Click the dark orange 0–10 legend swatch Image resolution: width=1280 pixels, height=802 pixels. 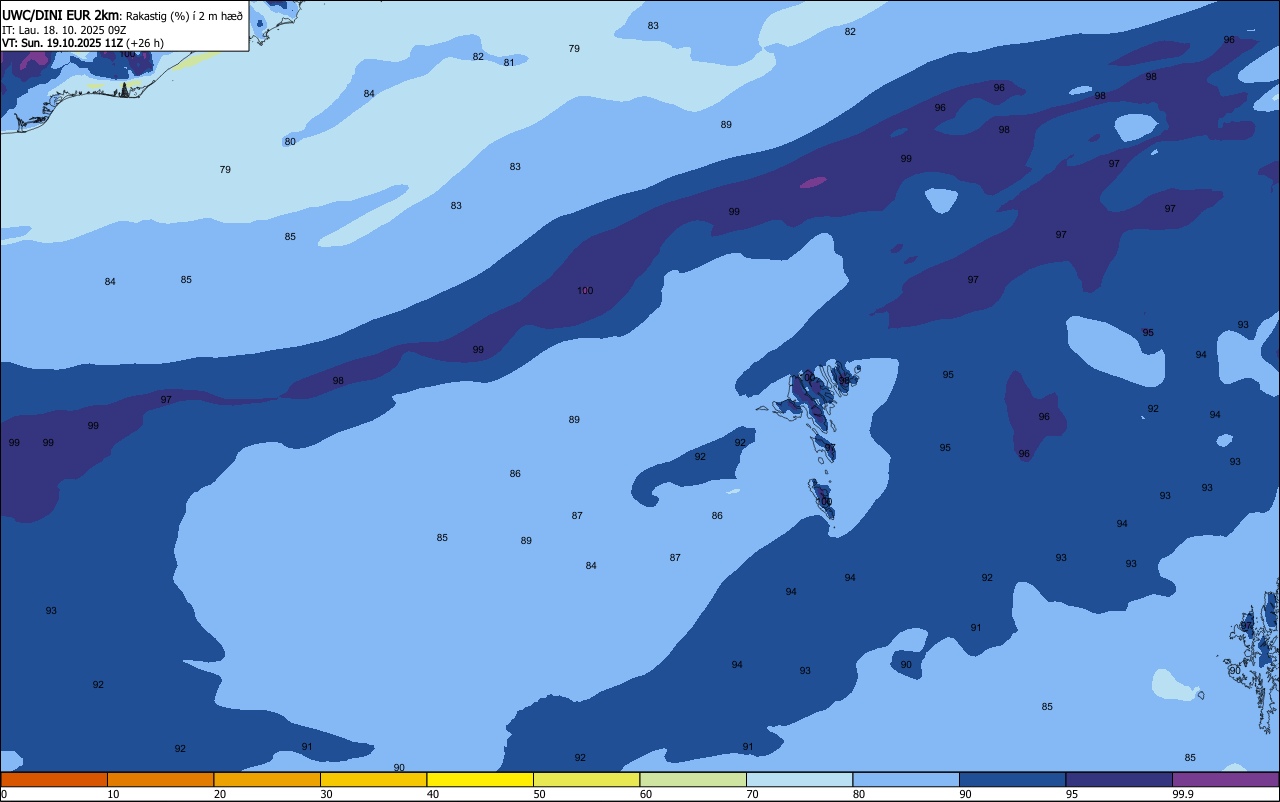coord(54,779)
